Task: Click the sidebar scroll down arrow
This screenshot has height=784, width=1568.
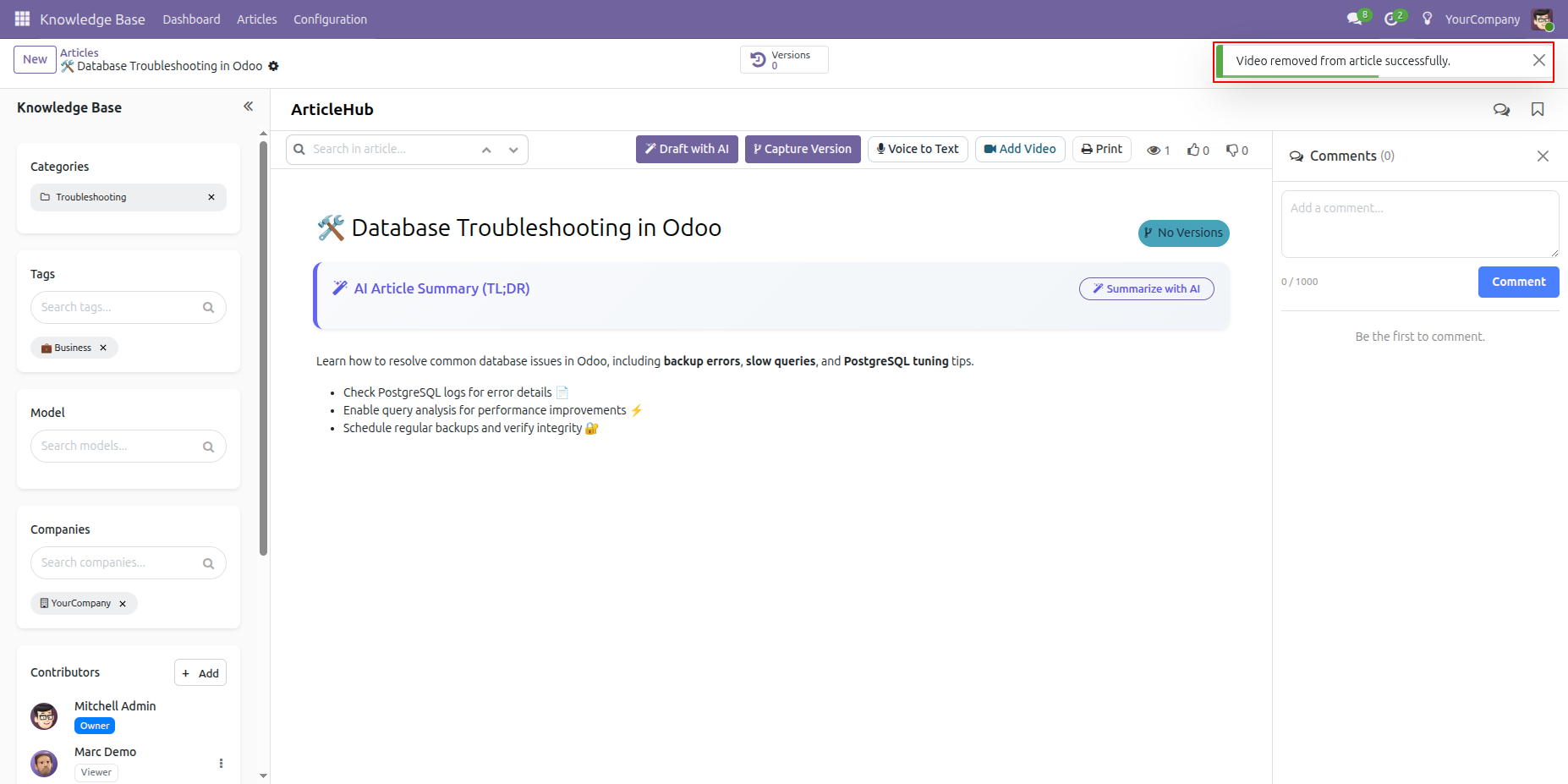Action: point(263,776)
